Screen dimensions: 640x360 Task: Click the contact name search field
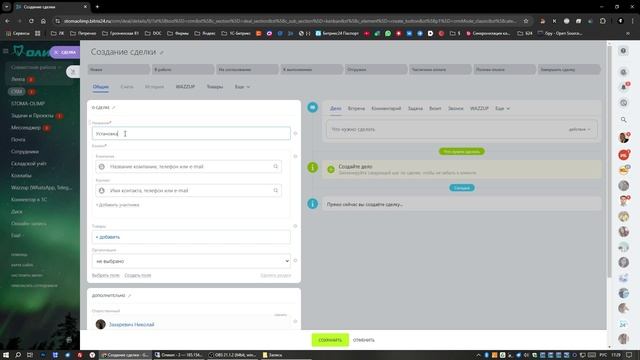click(188, 191)
